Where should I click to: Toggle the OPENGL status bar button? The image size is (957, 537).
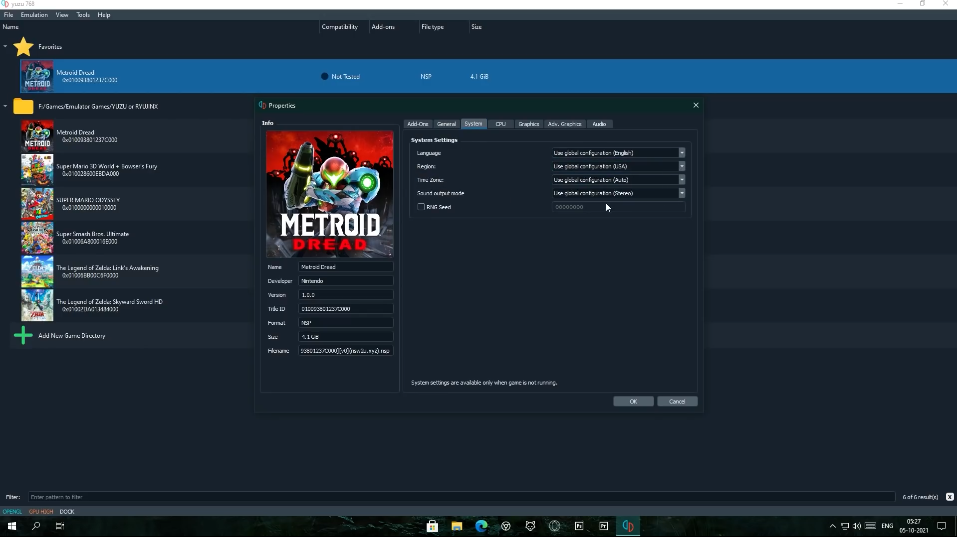click(12, 511)
